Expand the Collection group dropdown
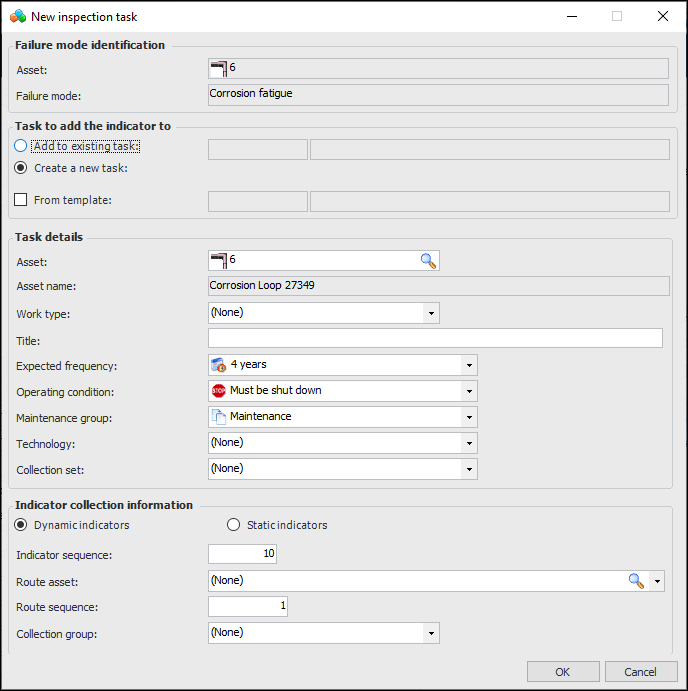Viewport: 688px width, 691px height. [431, 633]
